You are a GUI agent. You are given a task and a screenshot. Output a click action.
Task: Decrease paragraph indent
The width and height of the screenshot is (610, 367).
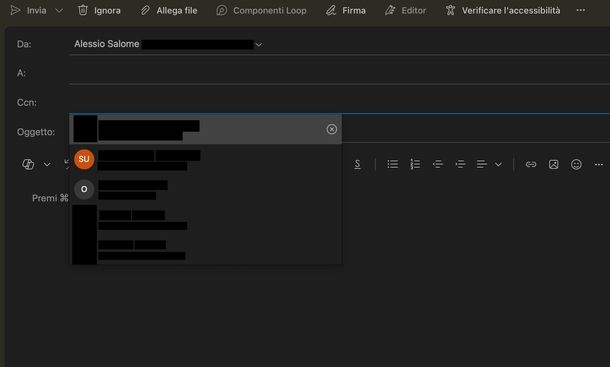[x=438, y=164]
